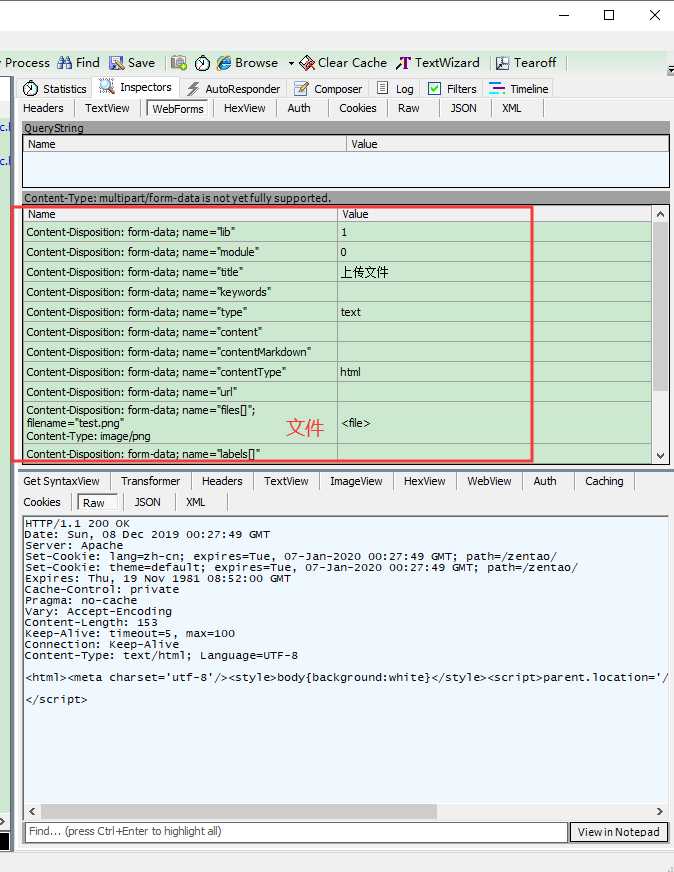Select request TextView inspector tab
The image size is (674, 872).
(107, 108)
